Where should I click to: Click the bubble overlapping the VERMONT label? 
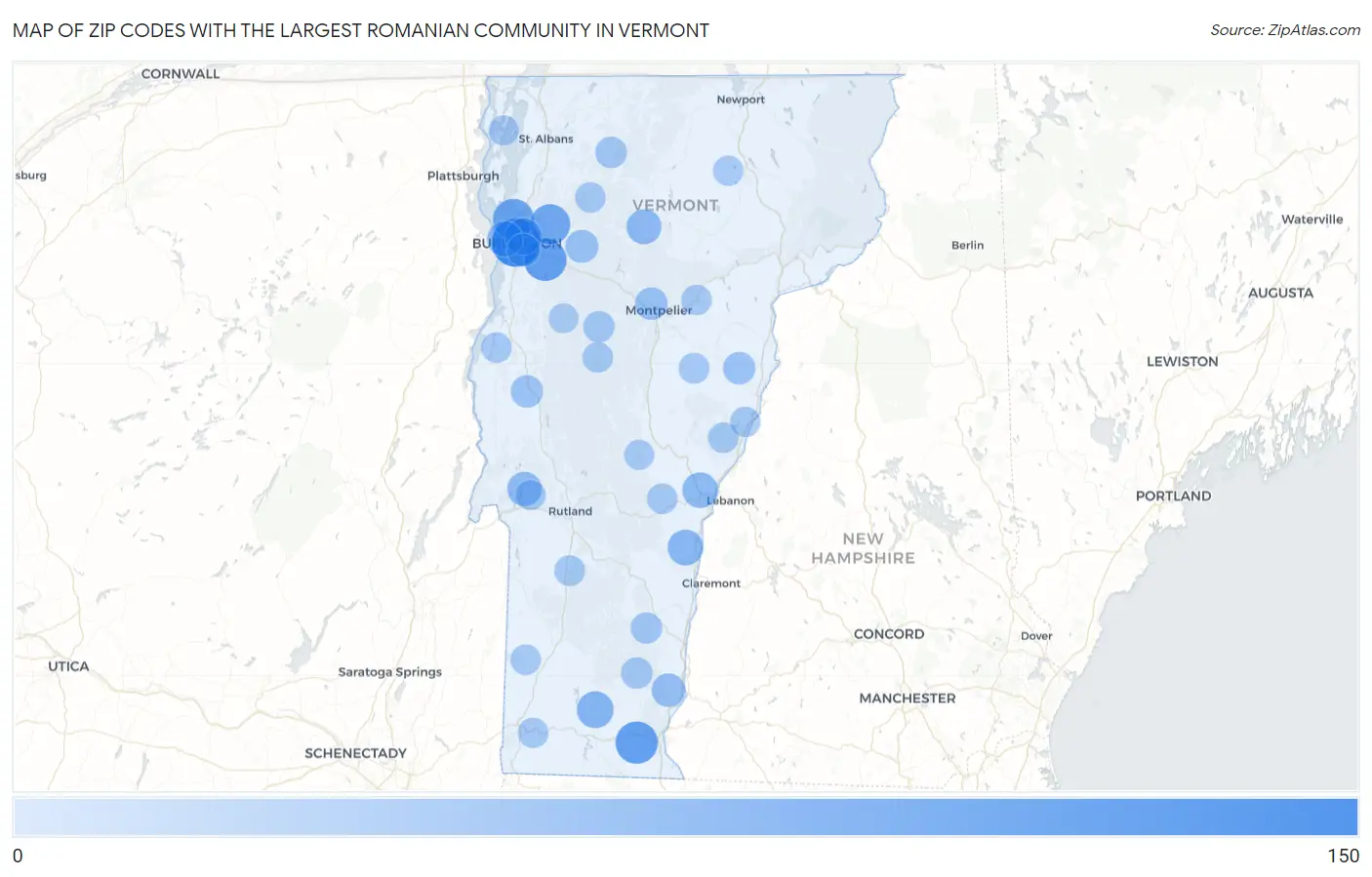point(644,226)
